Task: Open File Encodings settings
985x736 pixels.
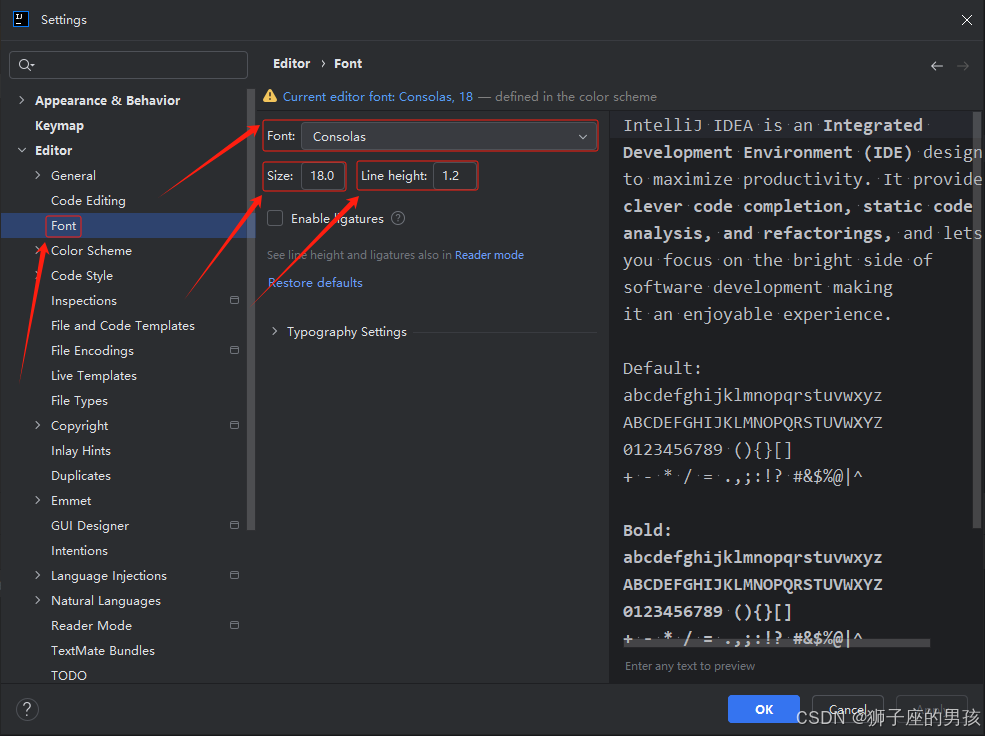Action: (x=92, y=350)
